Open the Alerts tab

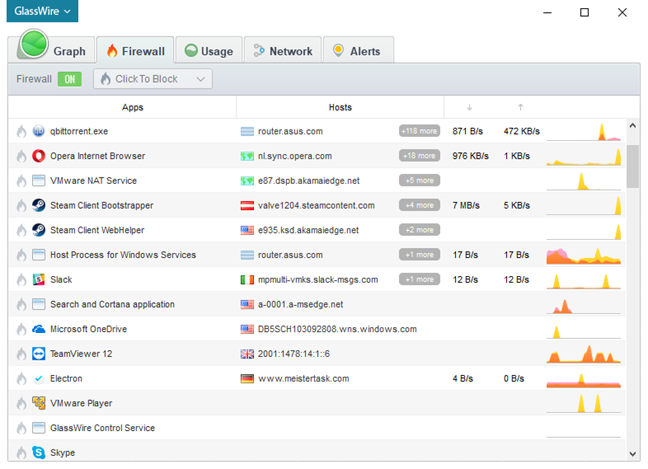[x=358, y=50]
